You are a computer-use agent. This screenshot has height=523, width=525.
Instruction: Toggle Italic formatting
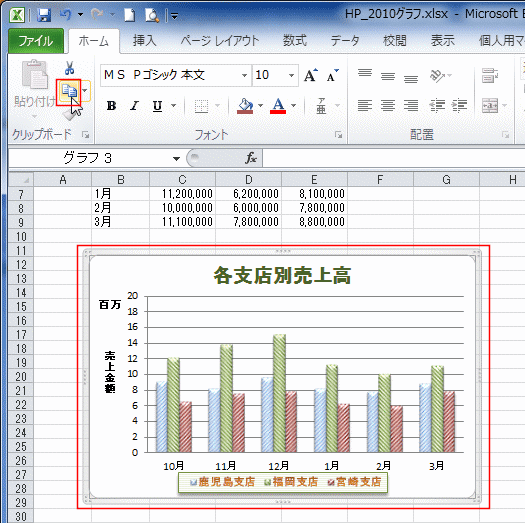[135, 106]
